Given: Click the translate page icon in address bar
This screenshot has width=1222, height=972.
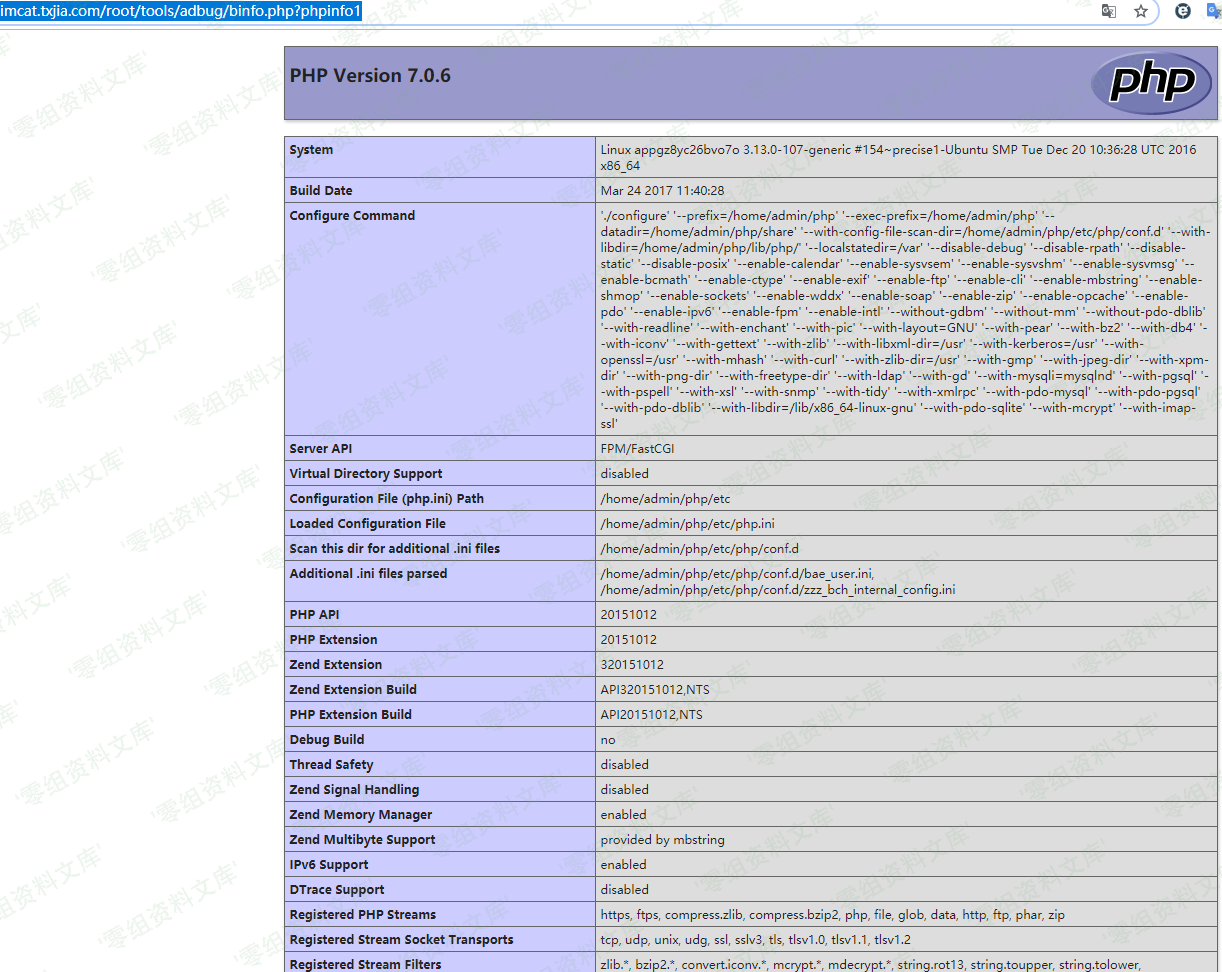Looking at the screenshot, I should pos(1108,11).
